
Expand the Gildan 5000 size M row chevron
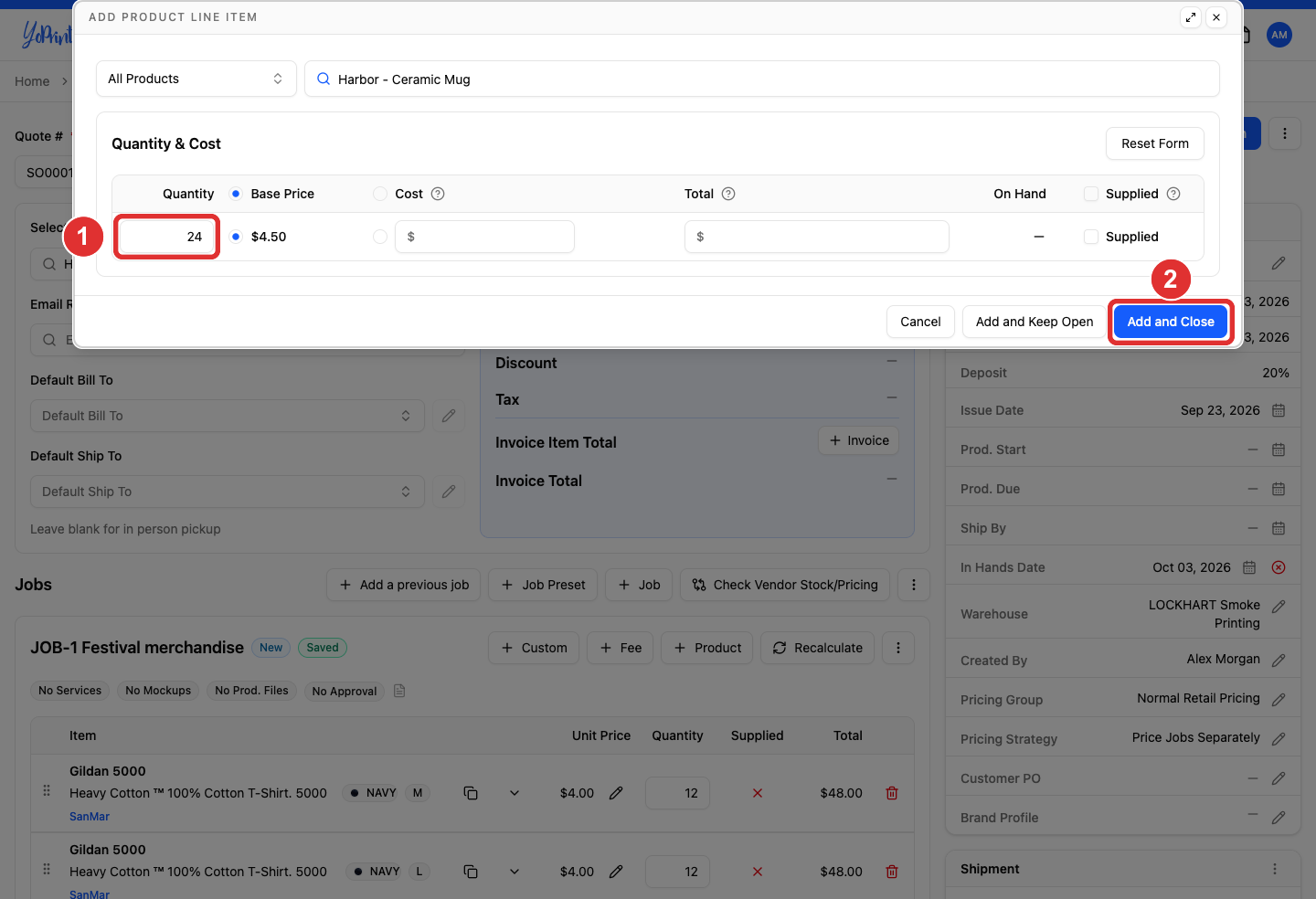pyautogui.click(x=515, y=793)
